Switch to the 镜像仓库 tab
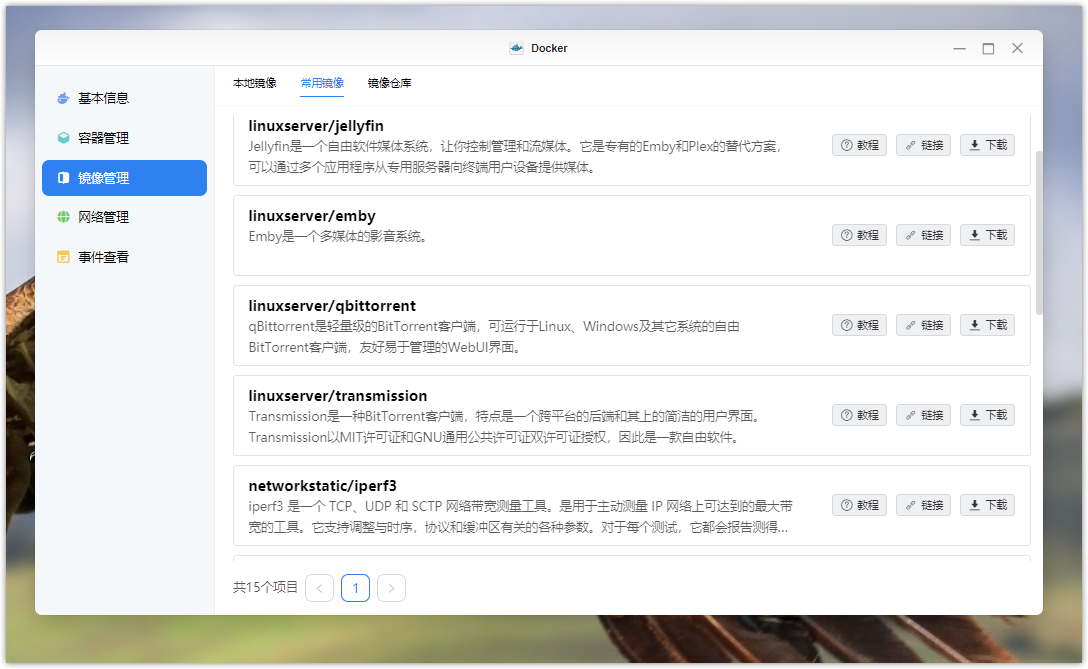The width and height of the screenshot is (1088, 669). (x=389, y=83)
